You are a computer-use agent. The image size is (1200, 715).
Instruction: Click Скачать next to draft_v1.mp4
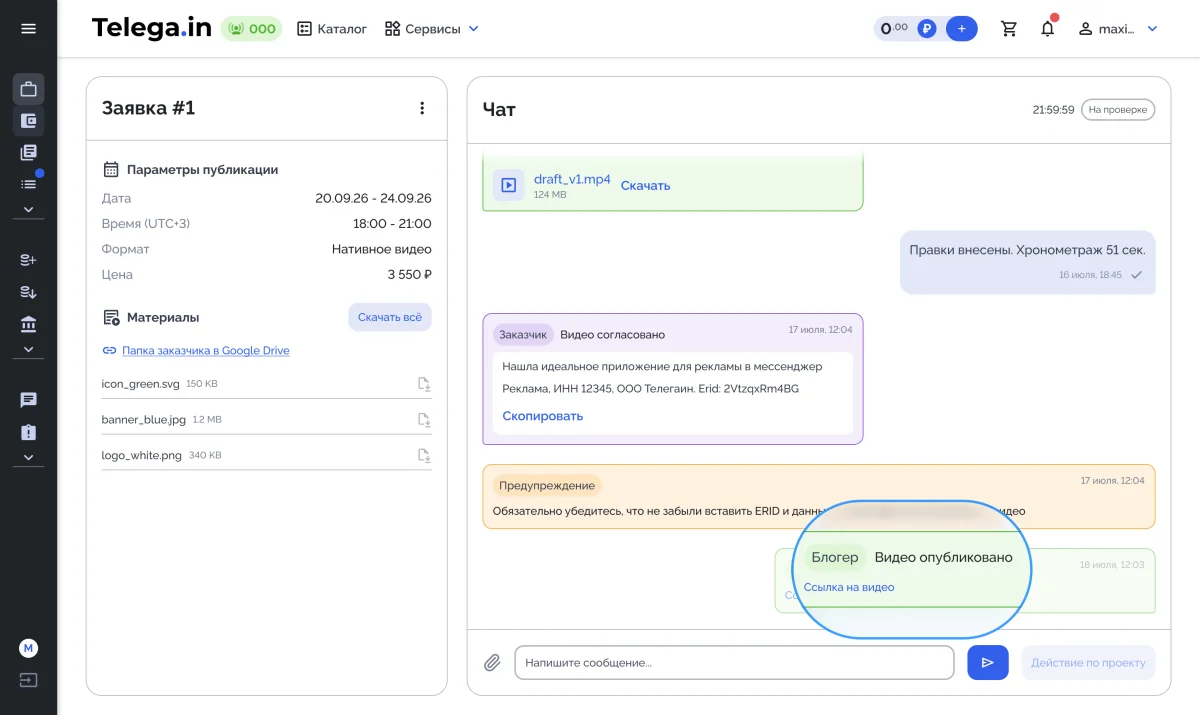(x=646, y=185)
